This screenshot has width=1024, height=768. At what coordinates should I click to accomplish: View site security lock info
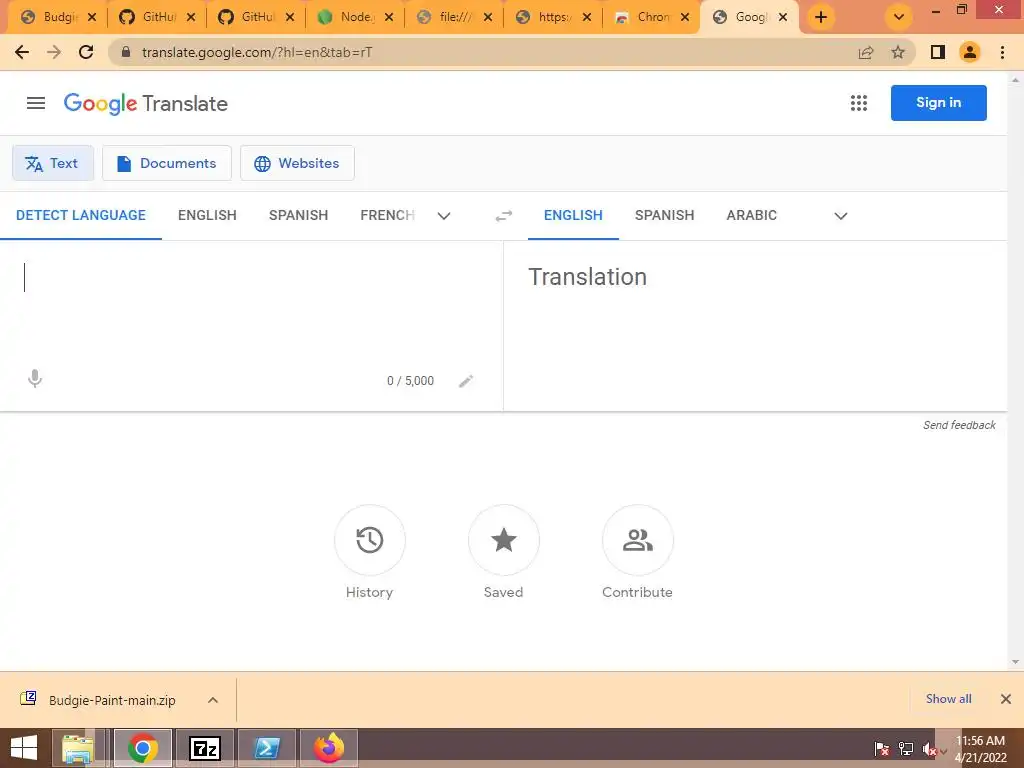tap(126, 52)
